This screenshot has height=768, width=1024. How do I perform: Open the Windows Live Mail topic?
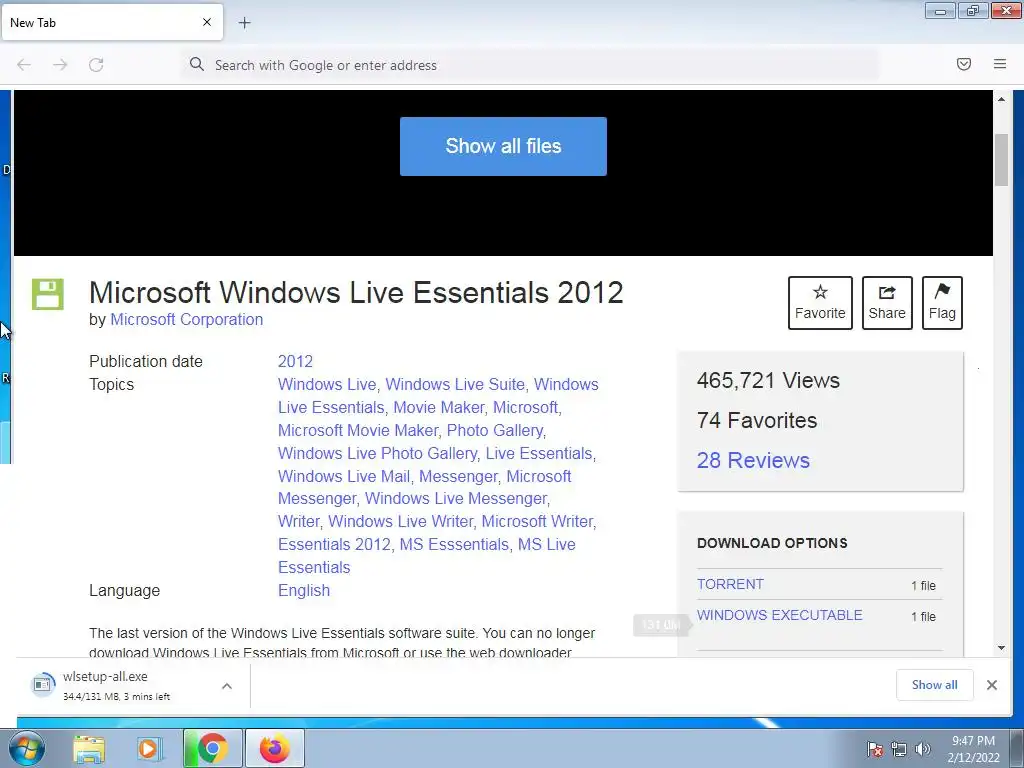(x=344, y=476)
